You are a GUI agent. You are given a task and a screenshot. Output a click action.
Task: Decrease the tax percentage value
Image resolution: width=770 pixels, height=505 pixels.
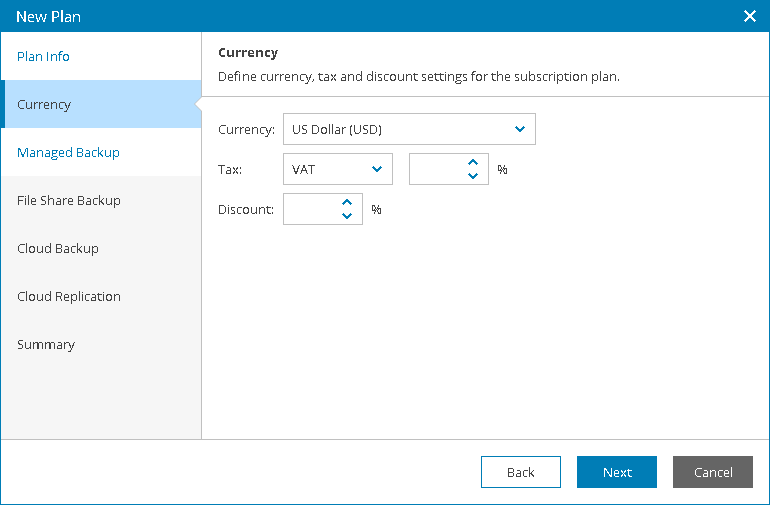tap(473, 176)
